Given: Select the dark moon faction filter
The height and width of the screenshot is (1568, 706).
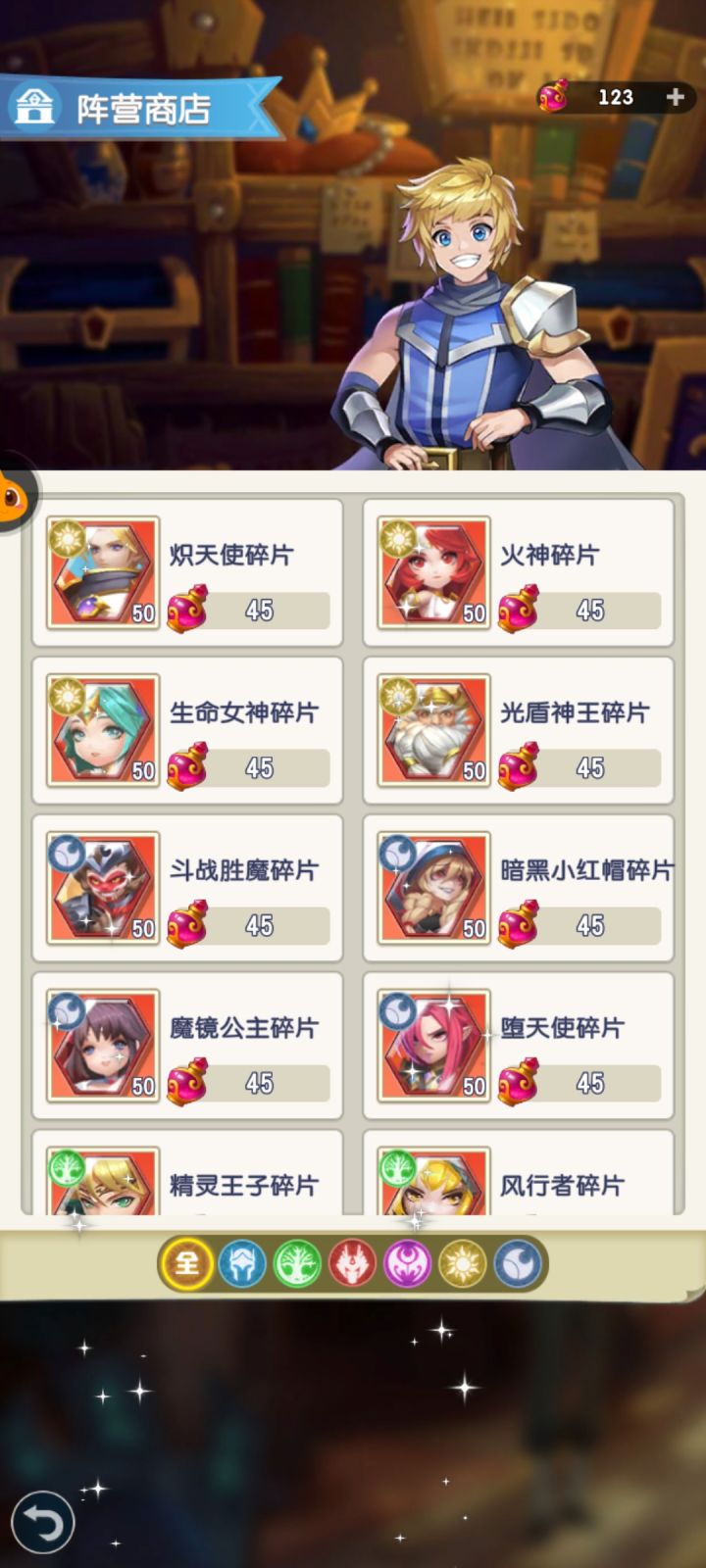Looking at the screenshot, I should click(519, 1264).
